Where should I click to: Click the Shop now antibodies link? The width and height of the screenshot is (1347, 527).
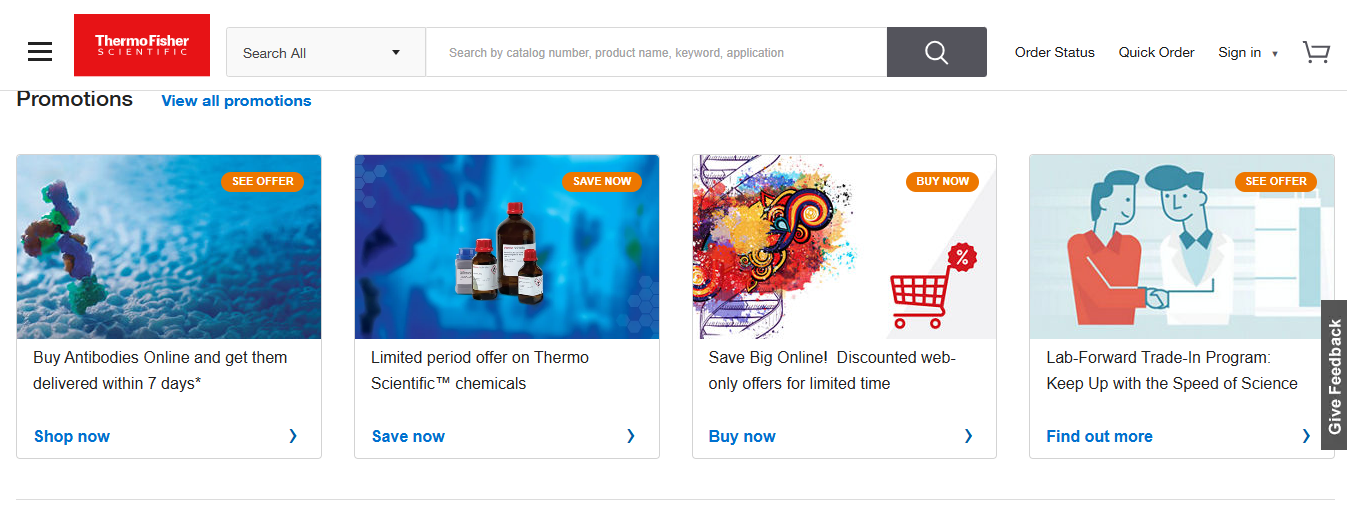(72, 436)
